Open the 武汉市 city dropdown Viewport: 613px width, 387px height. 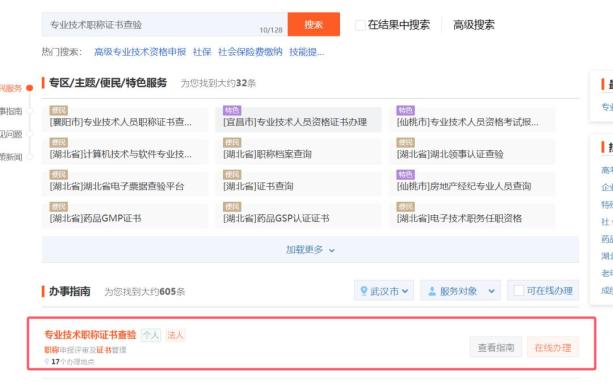[x=384, y=291]
